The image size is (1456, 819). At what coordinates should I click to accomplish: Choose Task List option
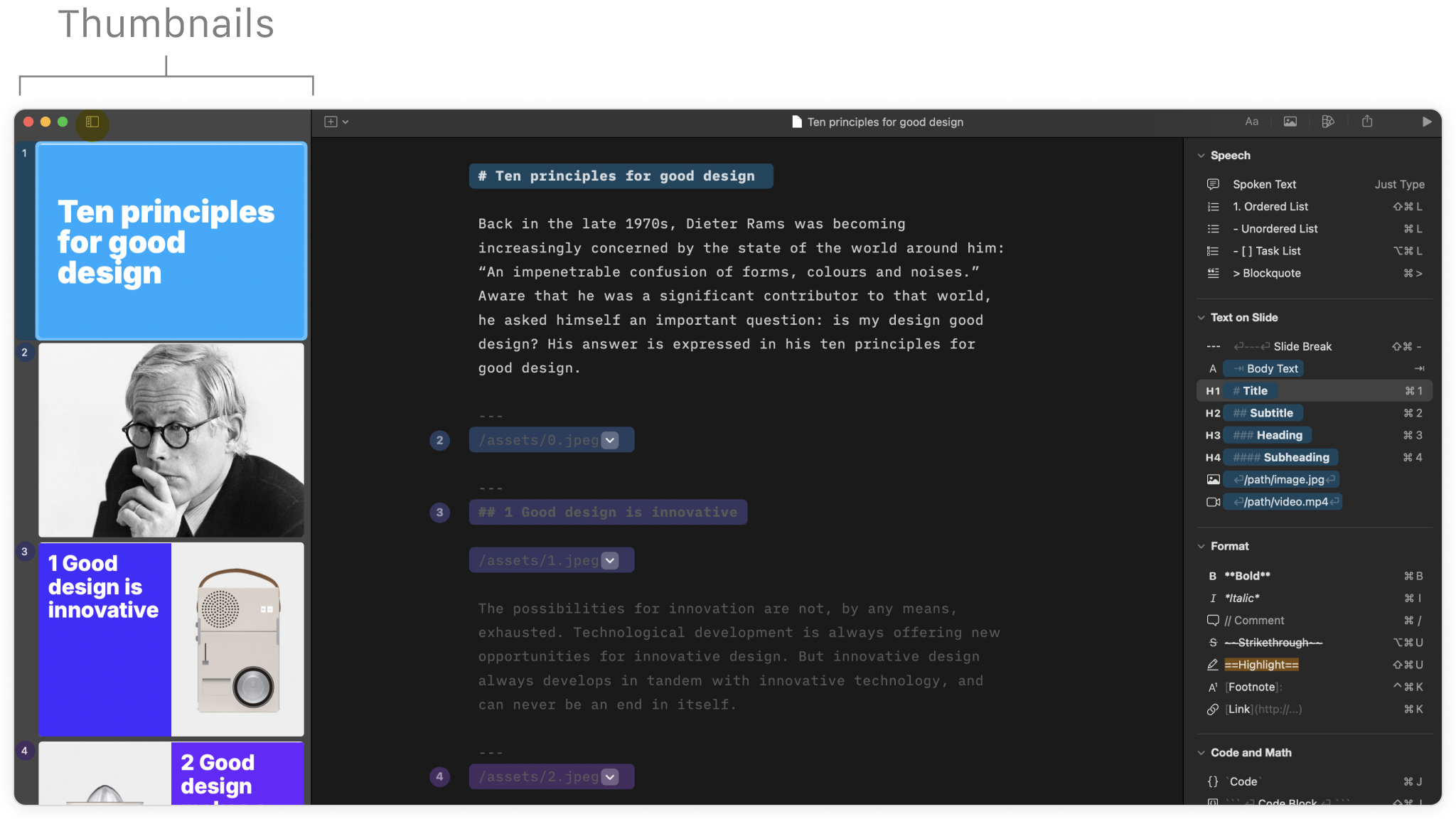coord(1315,251)
